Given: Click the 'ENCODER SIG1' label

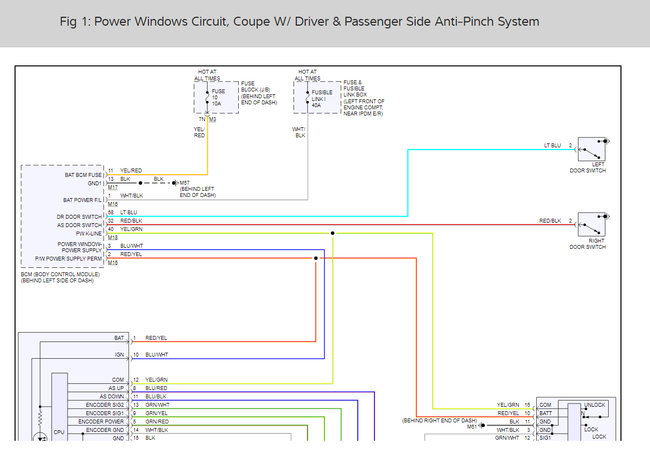Looking at the screenshot, I should tap(104, 413).
